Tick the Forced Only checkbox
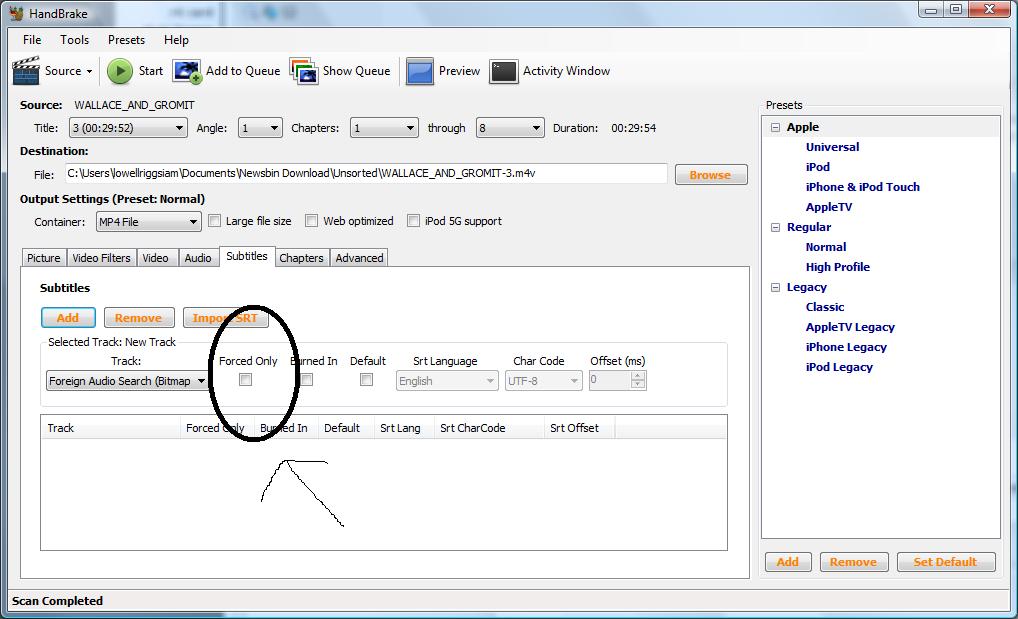Screen dimensions: 1018x619 (245, 380)
